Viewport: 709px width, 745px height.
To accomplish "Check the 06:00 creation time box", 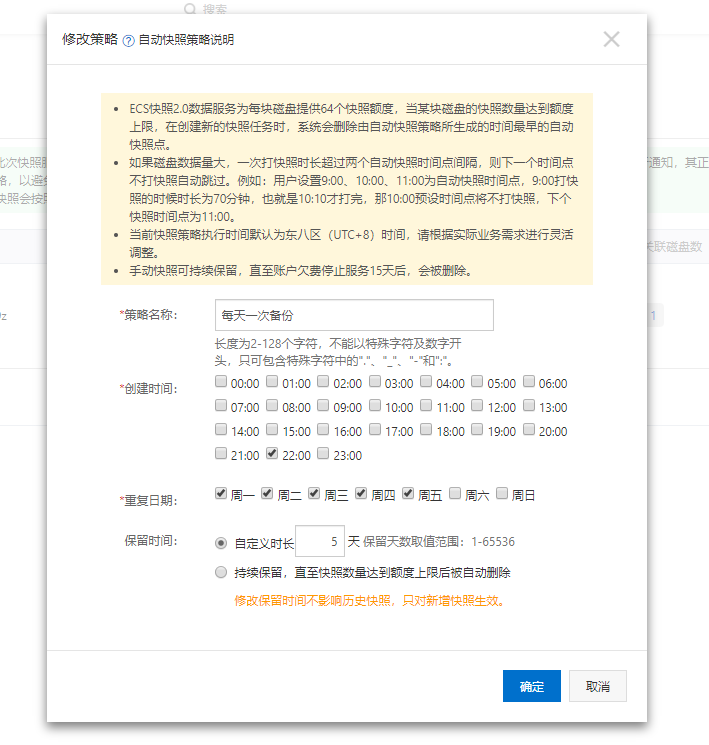I will (529, 381).
